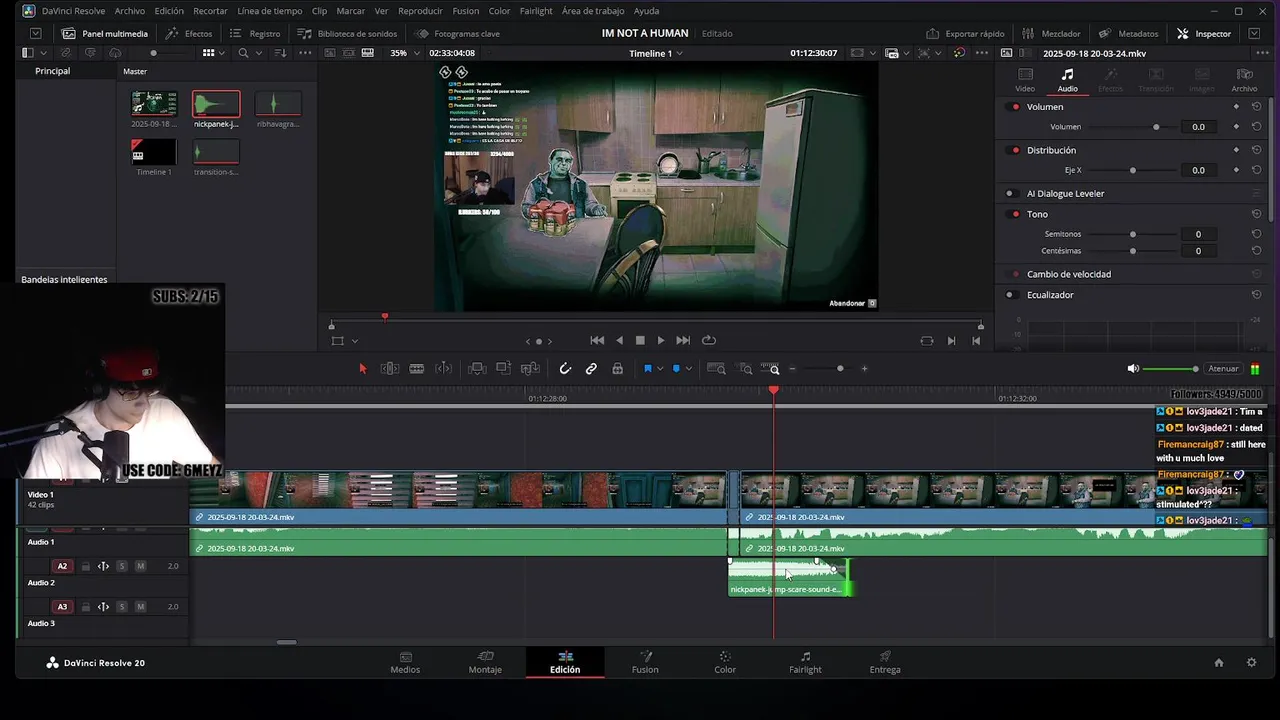Open the Línea de tiempo menu
The height and width of the screenshot is (720, 1280).
point(270,11)
